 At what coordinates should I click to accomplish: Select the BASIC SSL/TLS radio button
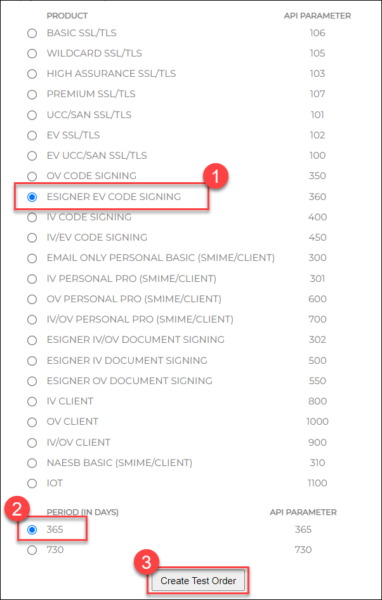(x=32, y=33)
